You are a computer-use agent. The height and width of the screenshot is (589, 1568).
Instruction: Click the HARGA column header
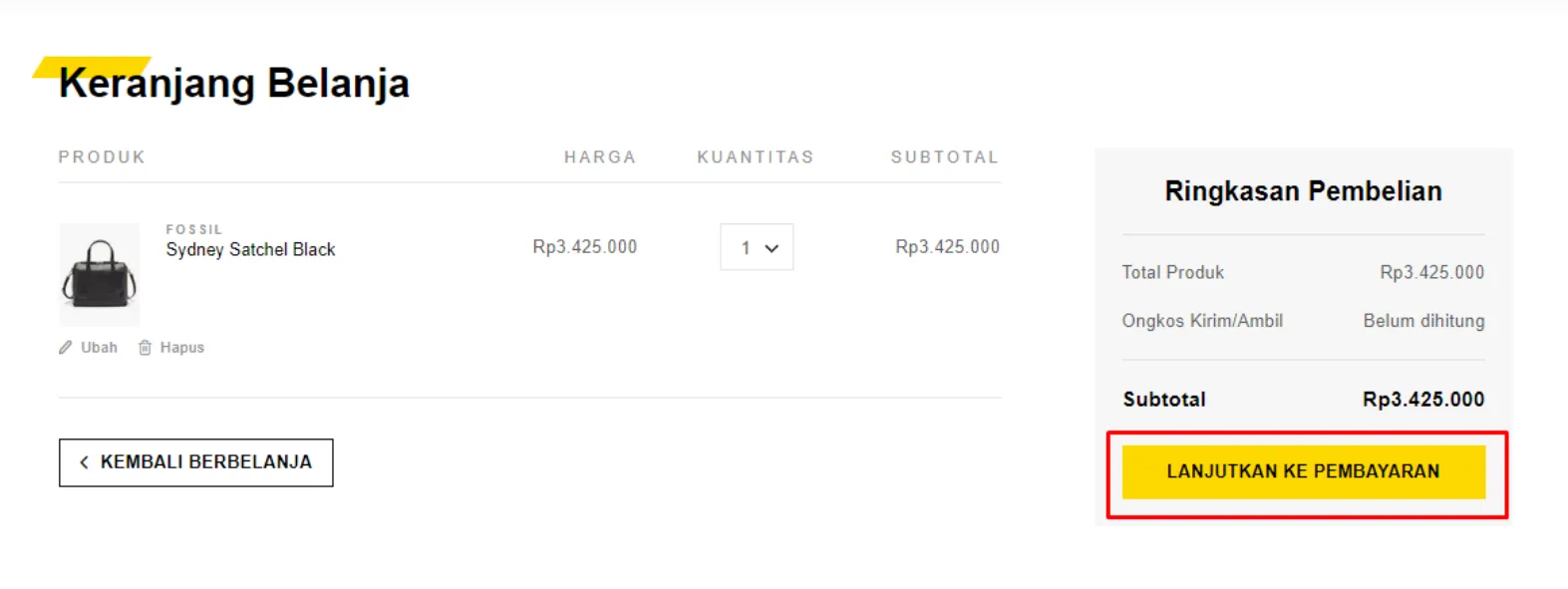pyautogui.click(x=600, y=157)
